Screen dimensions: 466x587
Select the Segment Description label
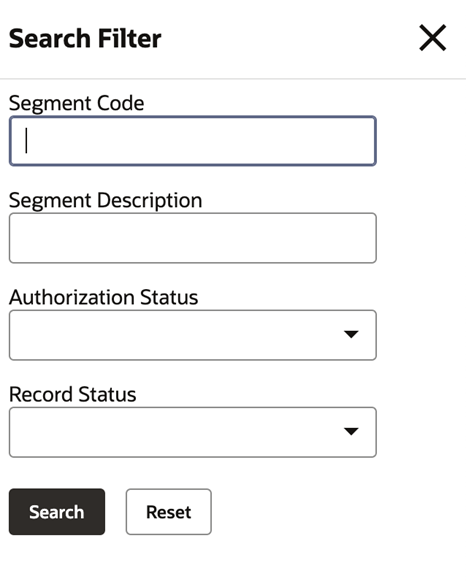click(106, 200)
